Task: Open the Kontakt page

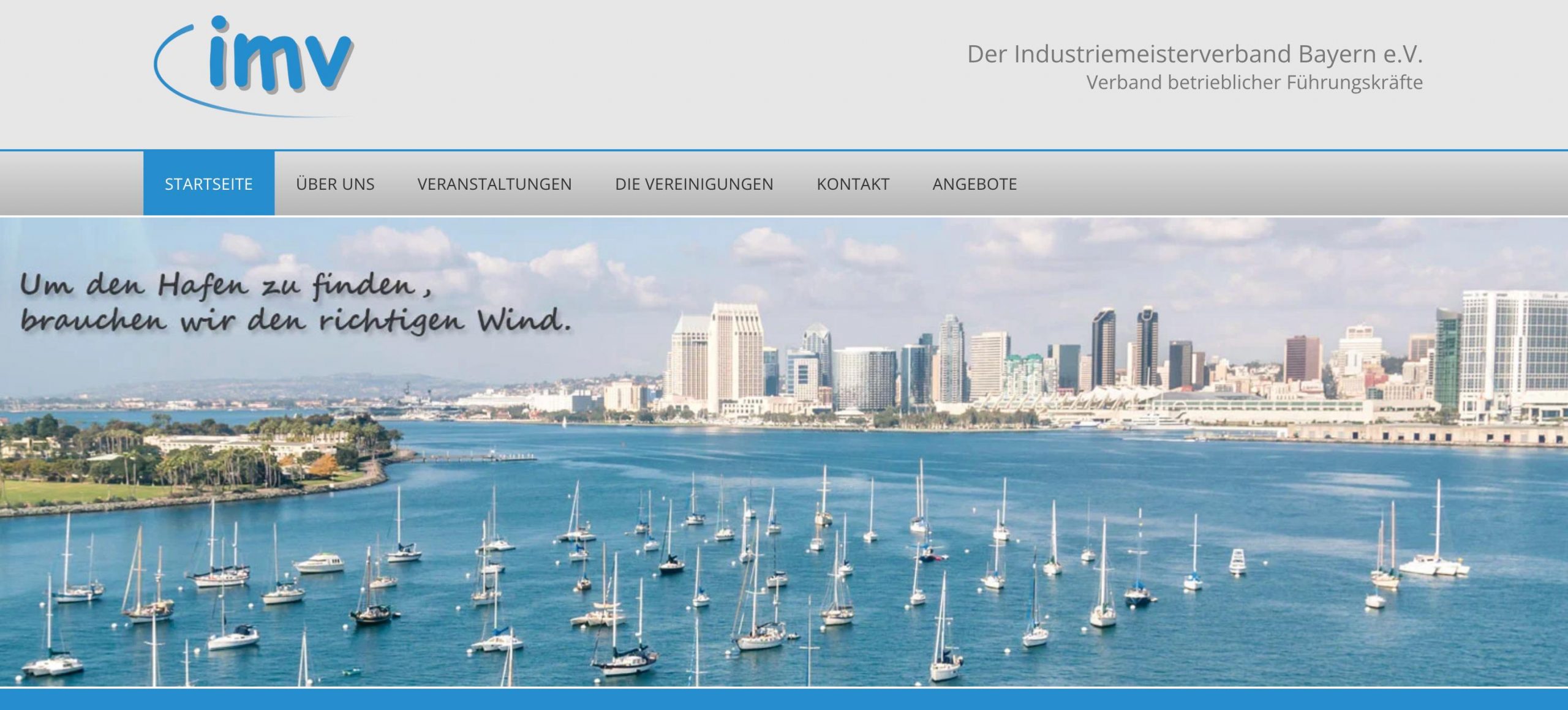Action: click(853, 184)
